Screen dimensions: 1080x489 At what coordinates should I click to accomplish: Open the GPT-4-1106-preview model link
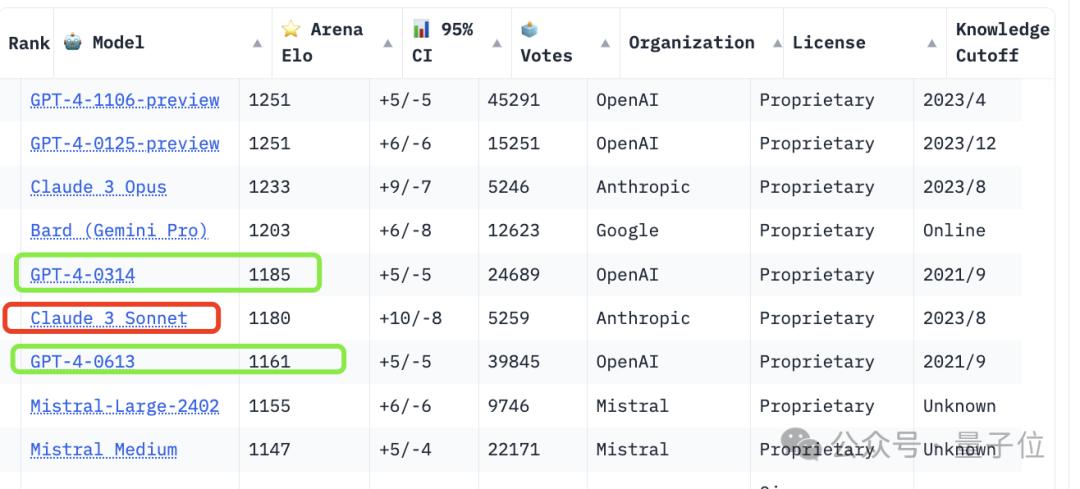pyautogui.click(x=125, y=100)
